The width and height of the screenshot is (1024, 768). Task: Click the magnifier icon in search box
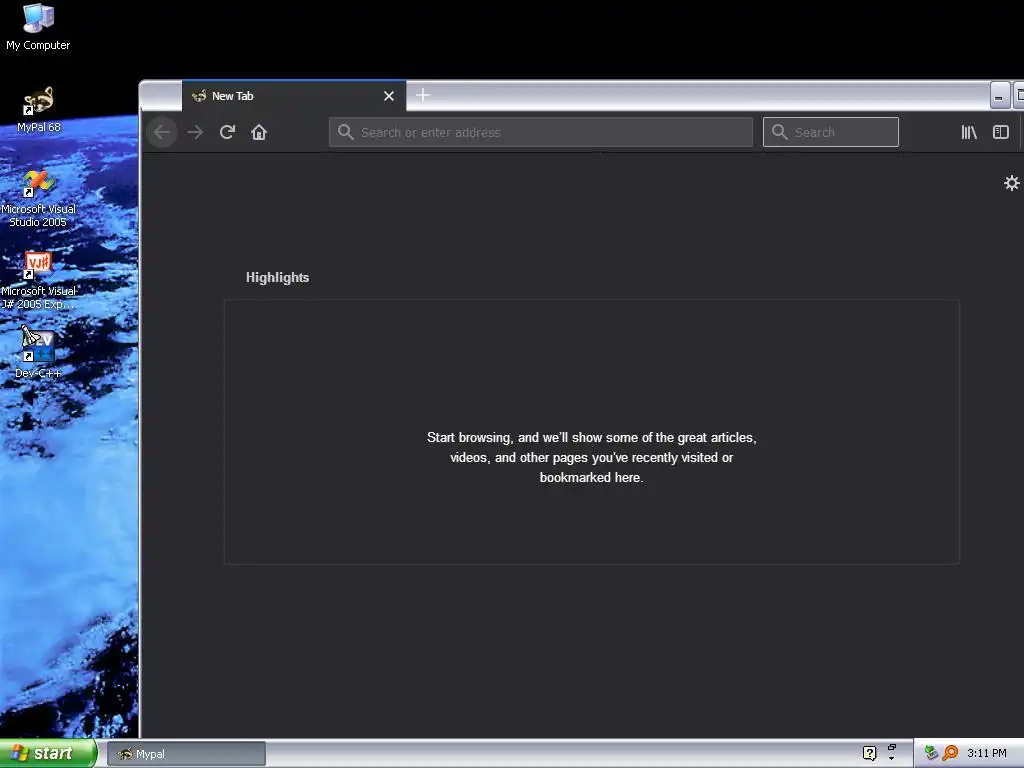click(779, 132)
